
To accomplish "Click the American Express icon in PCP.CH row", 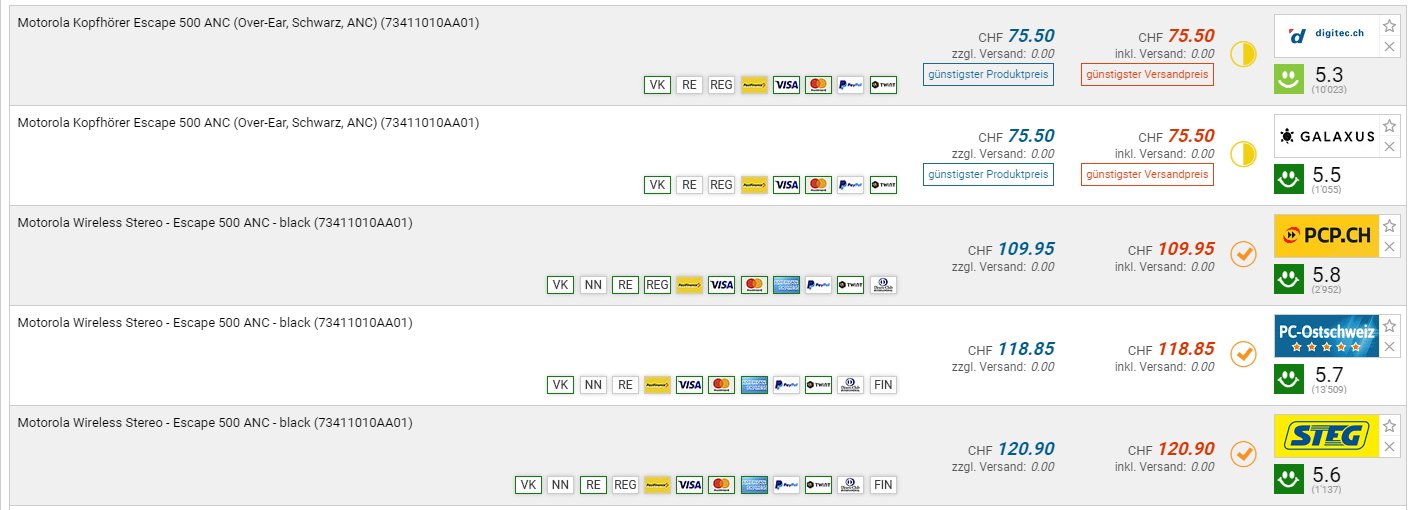I will coord(786,285).
